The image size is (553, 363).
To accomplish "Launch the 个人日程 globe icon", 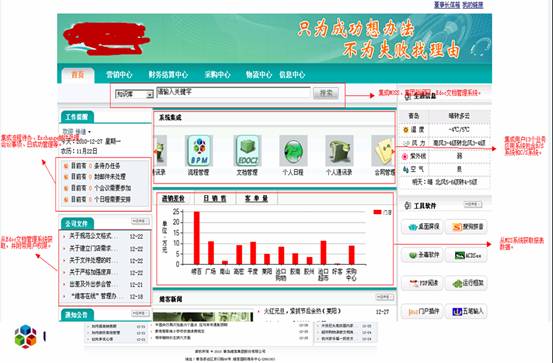I will (293, 151).
